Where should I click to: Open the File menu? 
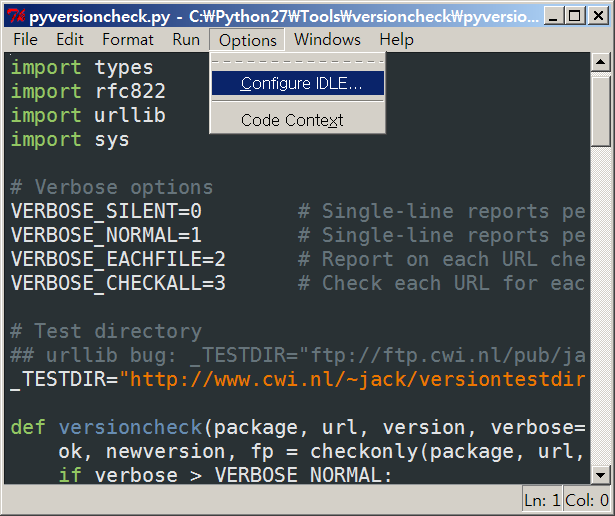tap(25, 40)
